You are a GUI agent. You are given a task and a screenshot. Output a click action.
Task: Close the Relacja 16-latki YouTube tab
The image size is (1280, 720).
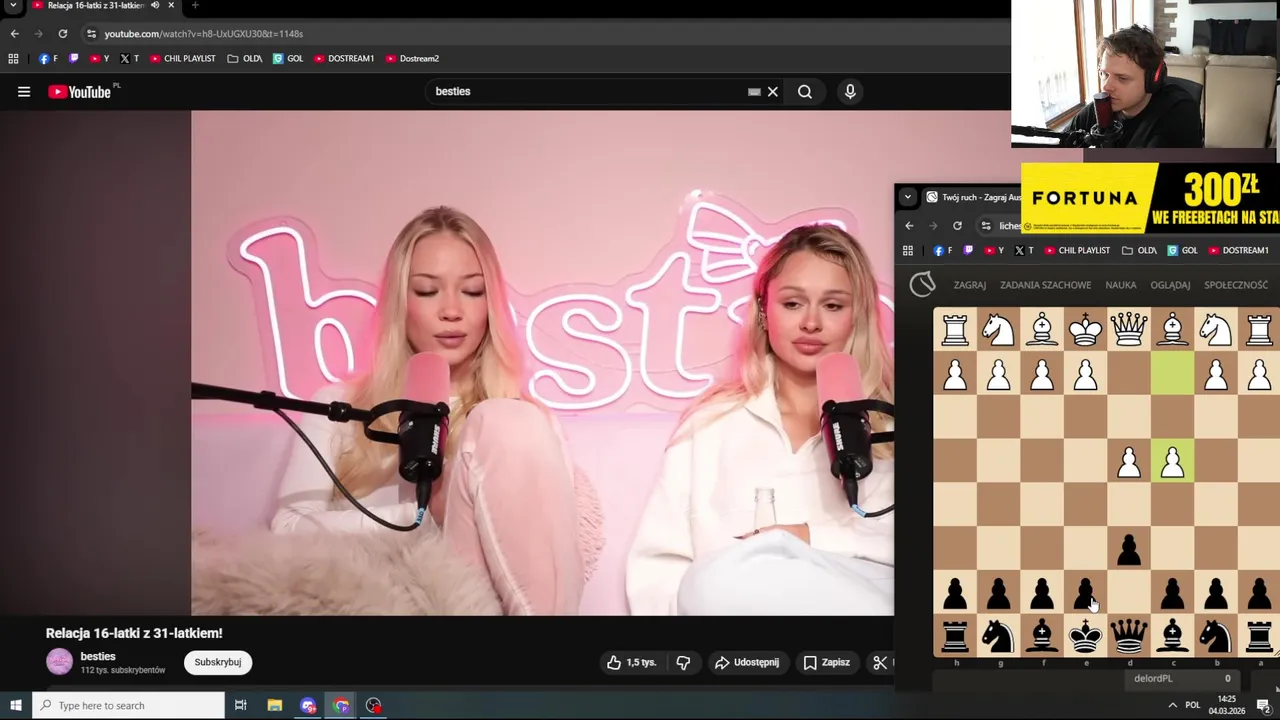(171, 6)
